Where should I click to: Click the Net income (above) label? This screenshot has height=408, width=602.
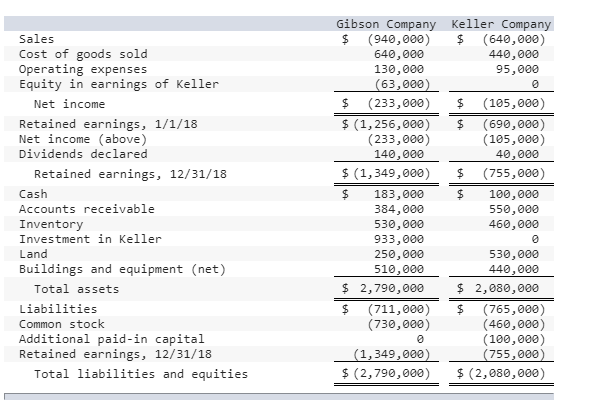(83, 139)
